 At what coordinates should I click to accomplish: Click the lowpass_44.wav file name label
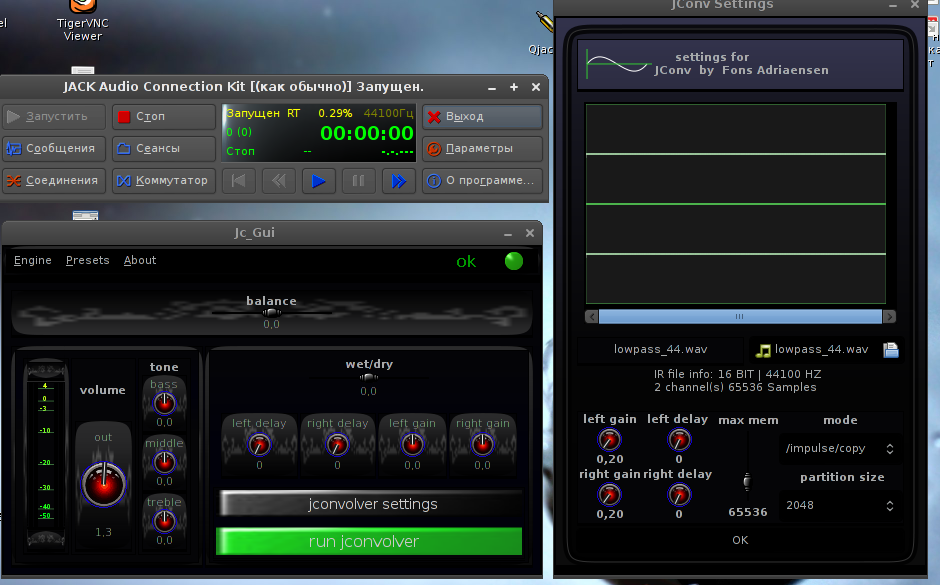(x=660, y=349)
